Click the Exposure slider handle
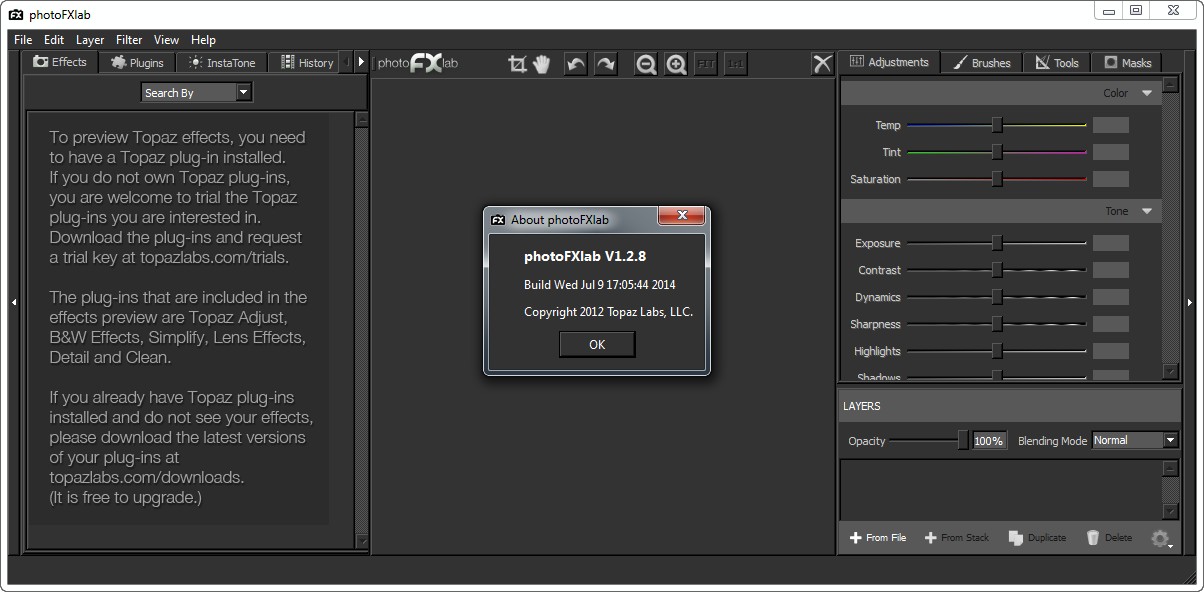Image resolution: width=1204 pixels, height=592 pixels. (997, 243)
